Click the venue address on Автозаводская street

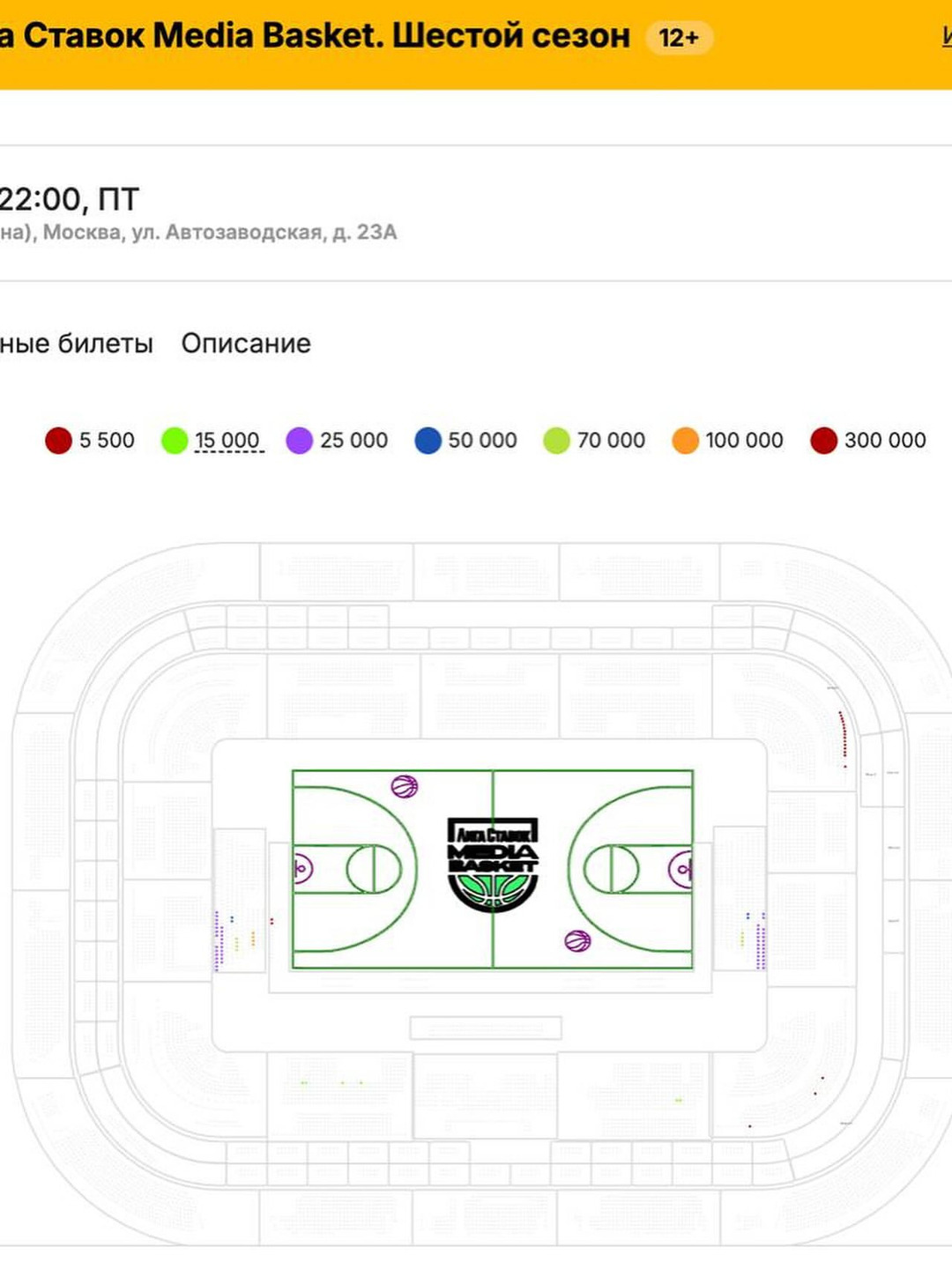pos(219,233)
